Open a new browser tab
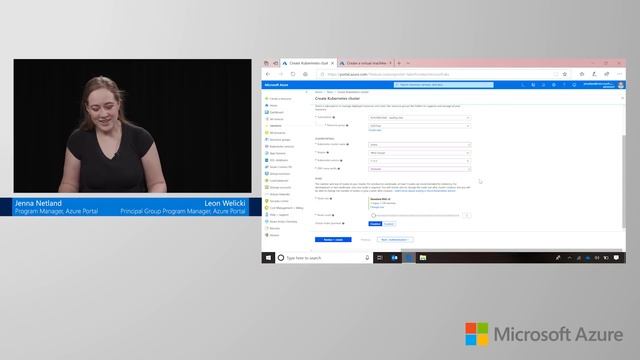 (399, 63)
